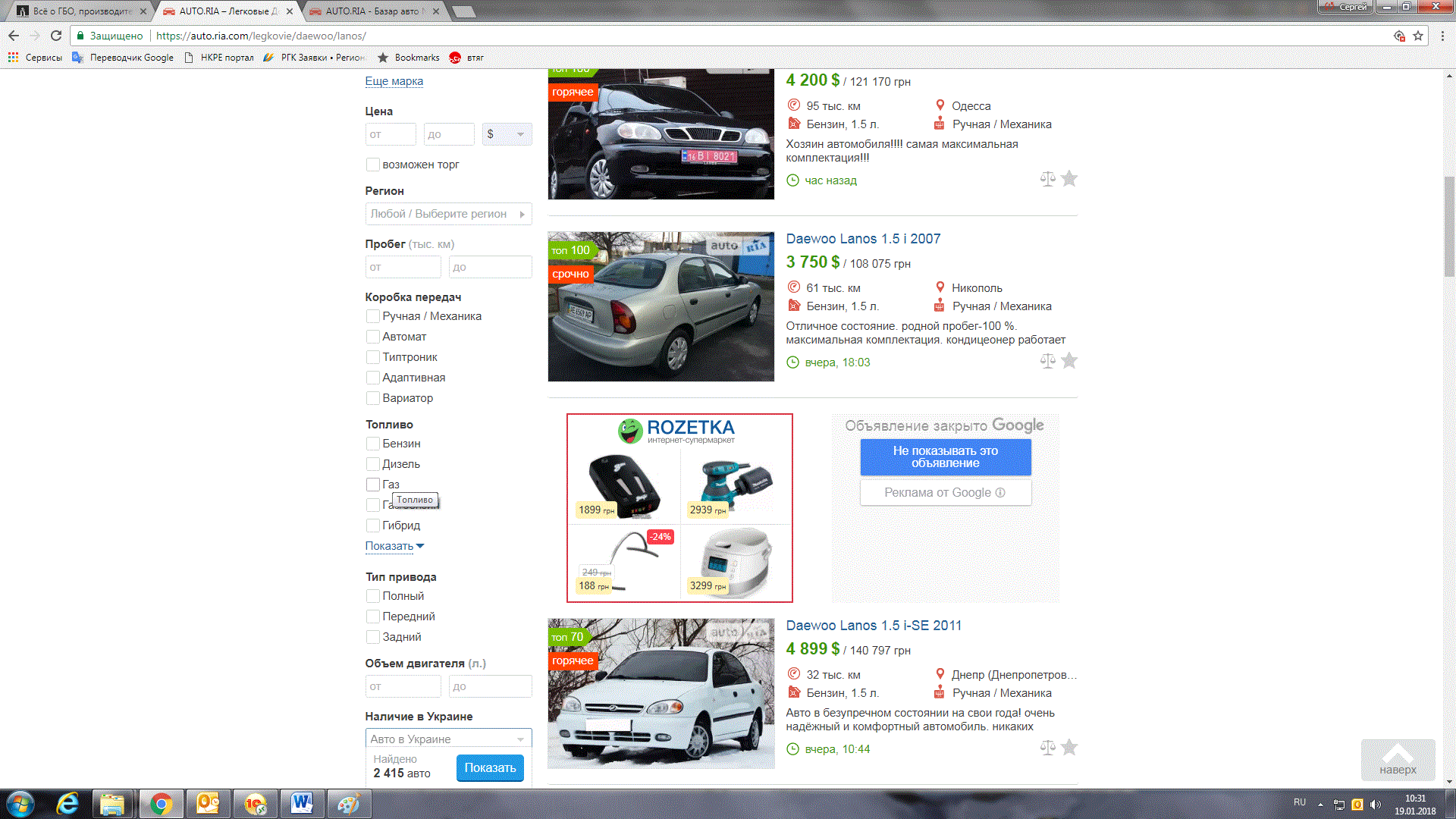This screenshot has height=819, width=1456.
Task: Expand the region selector Любой / Выберите регион
Action: point(448,214)
